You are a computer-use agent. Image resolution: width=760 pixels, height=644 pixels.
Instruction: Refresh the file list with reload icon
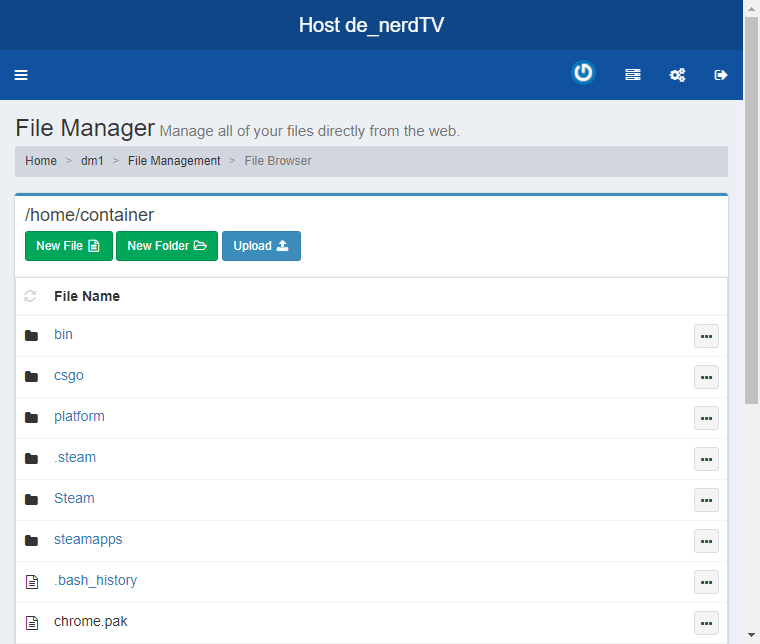coord(30,296)
